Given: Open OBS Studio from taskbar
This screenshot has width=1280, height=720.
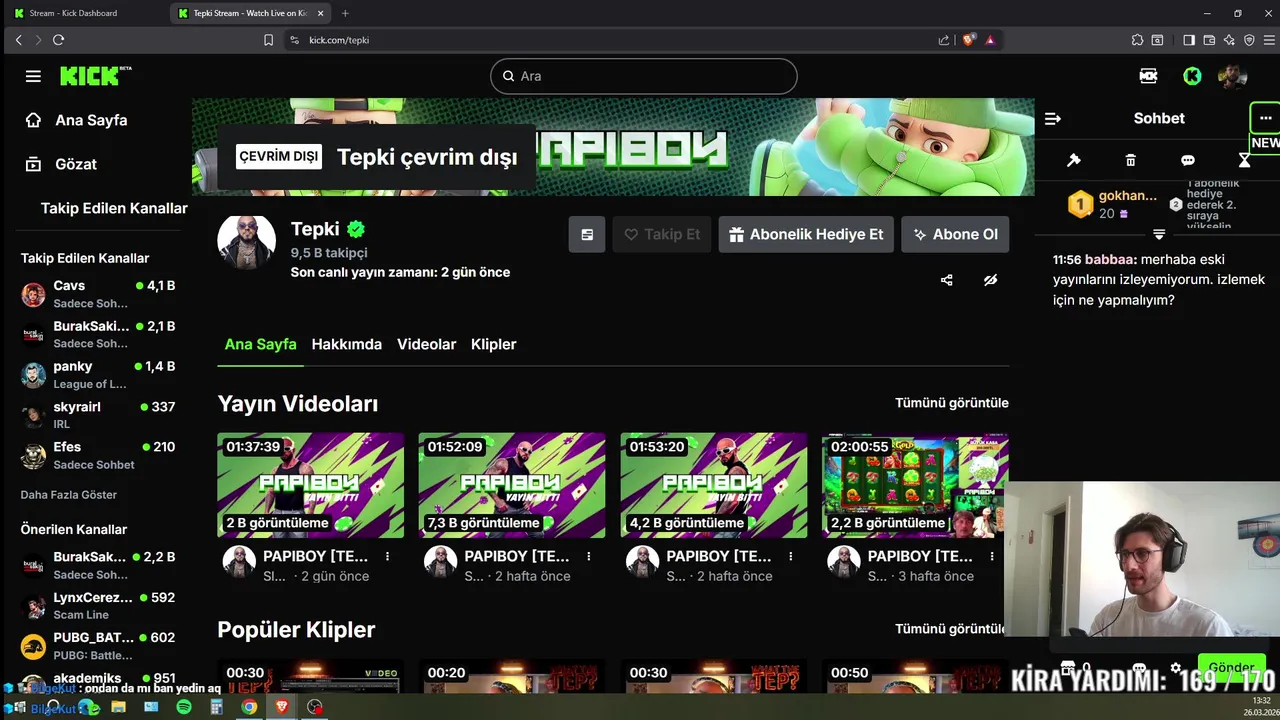Looking at the screenshot, I should 315,707.
